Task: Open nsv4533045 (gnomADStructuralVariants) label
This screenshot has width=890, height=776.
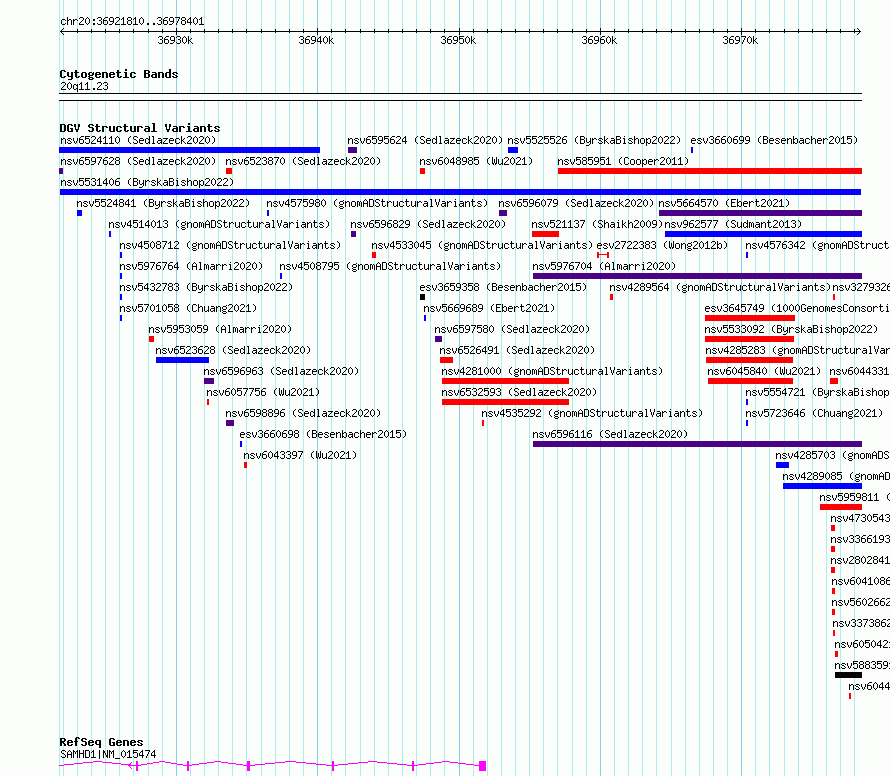Action: (x=482, y=245)
